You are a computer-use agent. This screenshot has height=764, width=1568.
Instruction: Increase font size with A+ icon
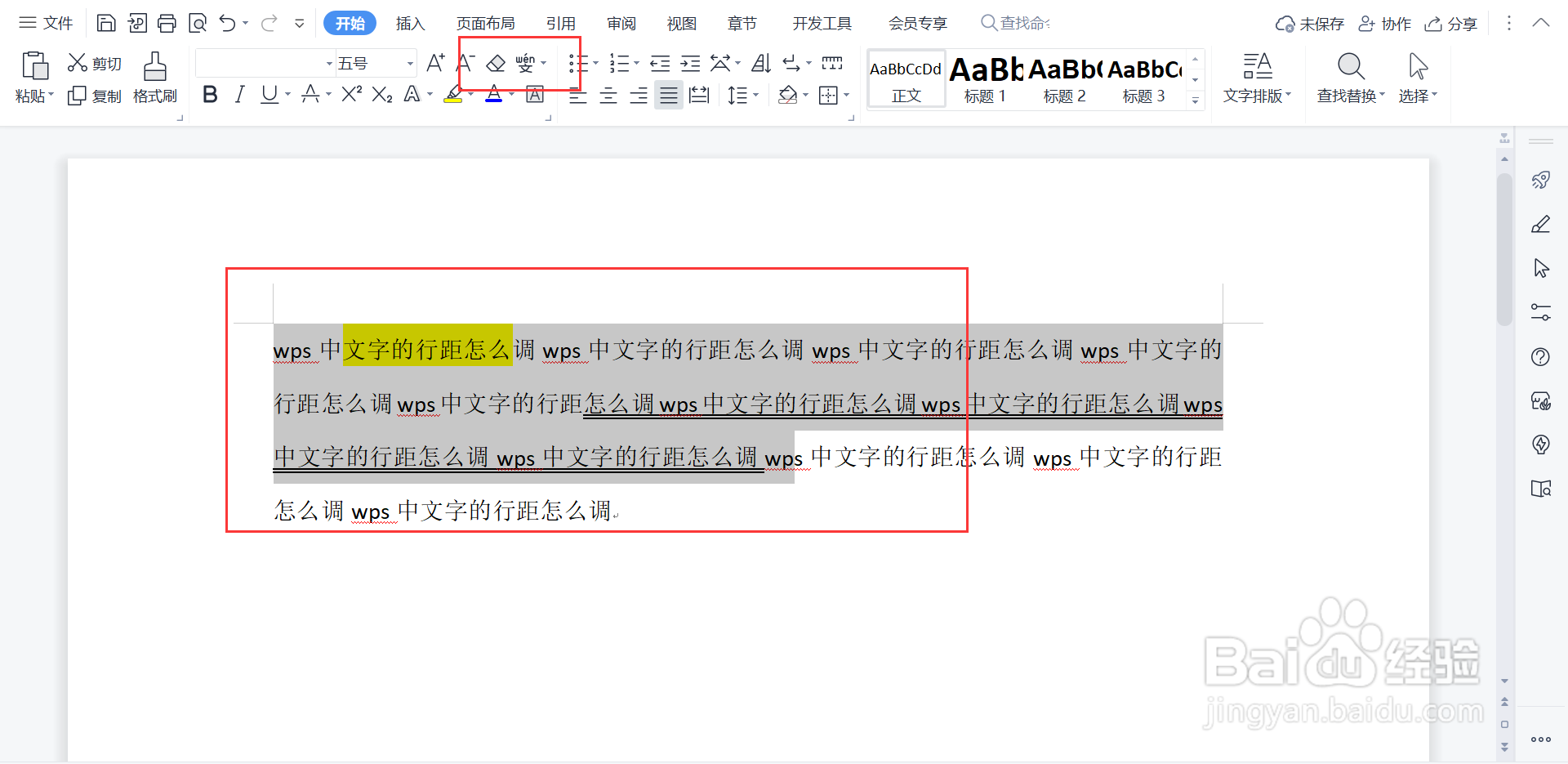click(435, 63)
